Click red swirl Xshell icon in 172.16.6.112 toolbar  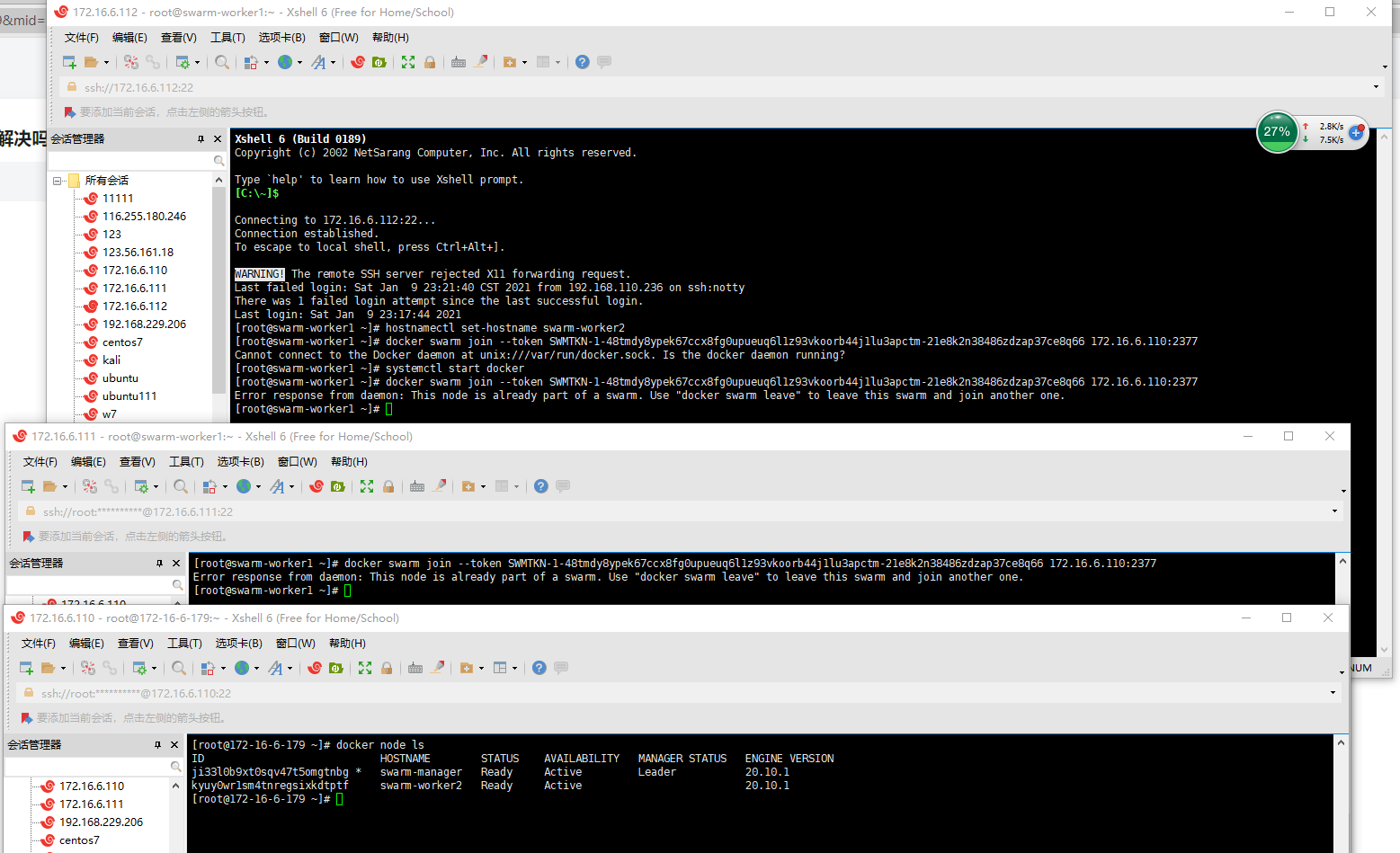pos(358,62)
